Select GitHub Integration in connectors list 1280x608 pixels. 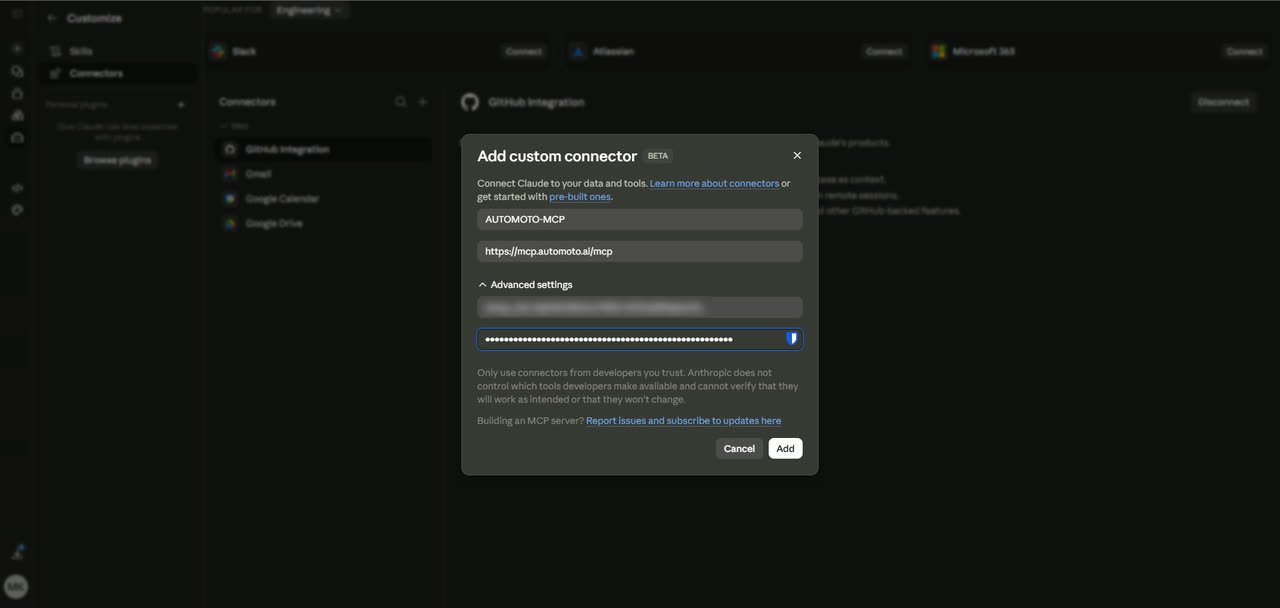pyautogui.click(x=325, y=149)
